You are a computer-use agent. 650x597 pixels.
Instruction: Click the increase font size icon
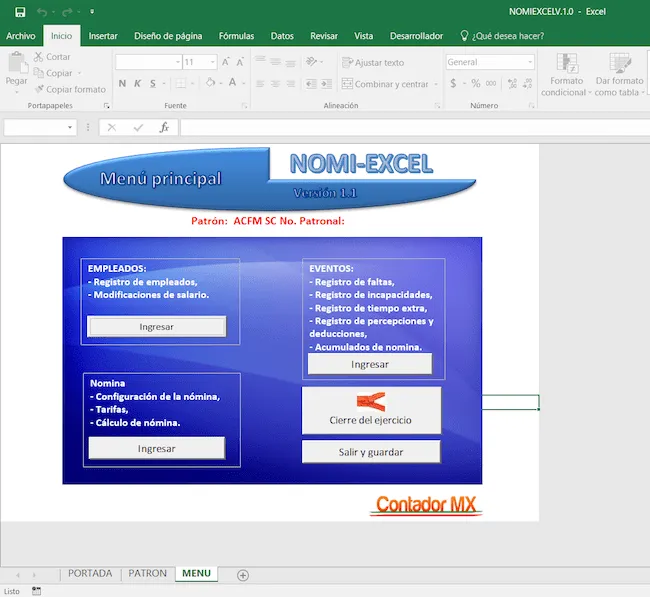tap(226, 62)
